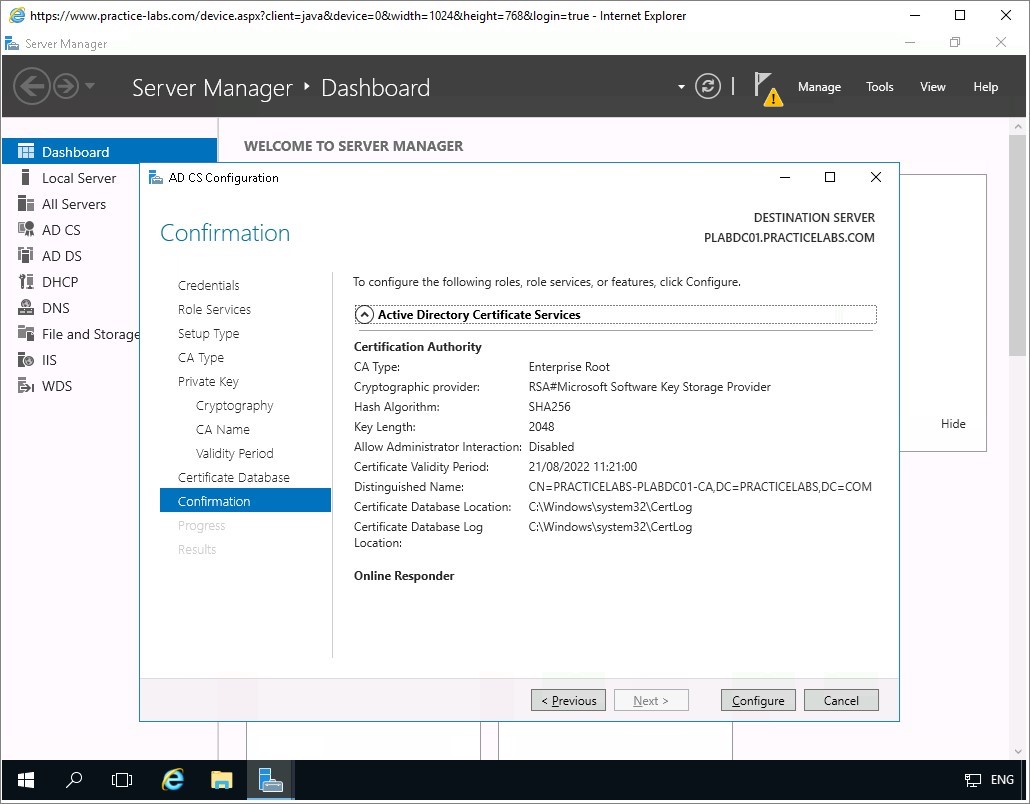The image size is (1030, 804).
Task: Click the File and Storage Services icon
Action: [26, 333]
